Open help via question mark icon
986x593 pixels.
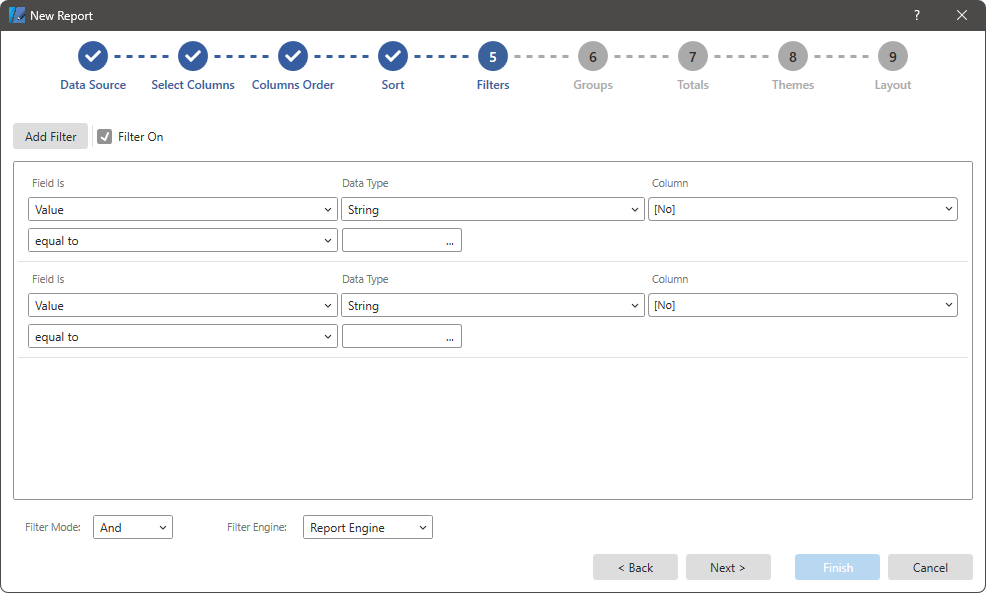(917, 15)
